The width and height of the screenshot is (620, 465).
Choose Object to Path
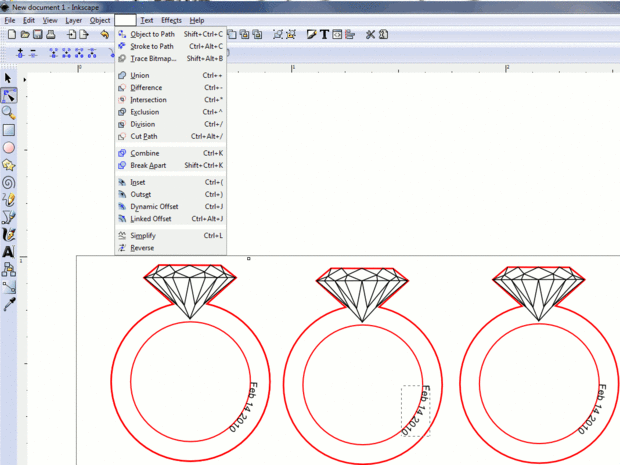(170, 34)
